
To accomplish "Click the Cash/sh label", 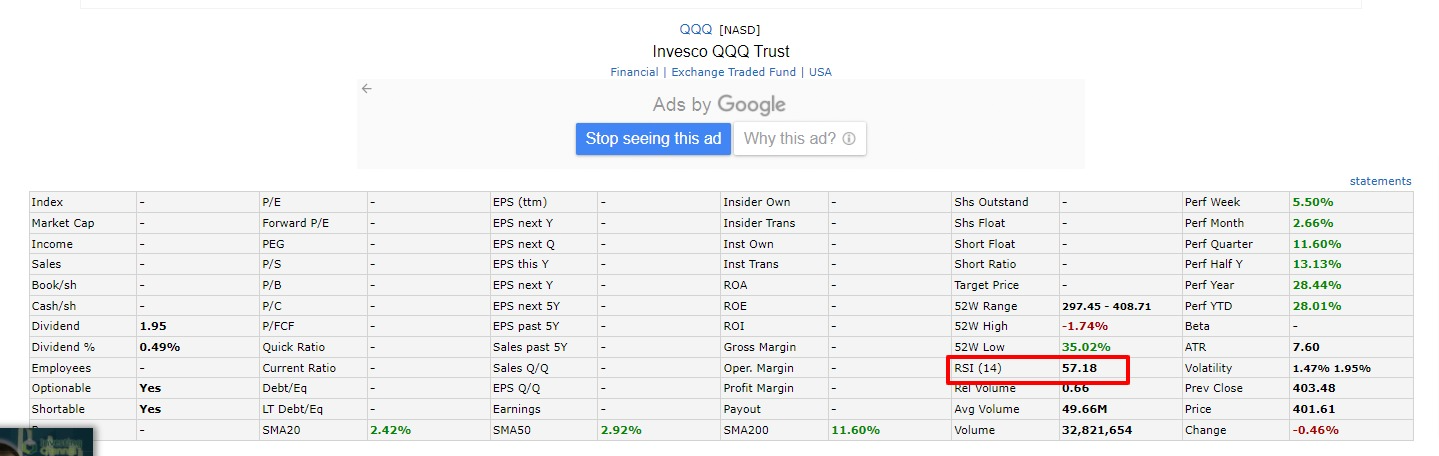I will click(54, 306).
